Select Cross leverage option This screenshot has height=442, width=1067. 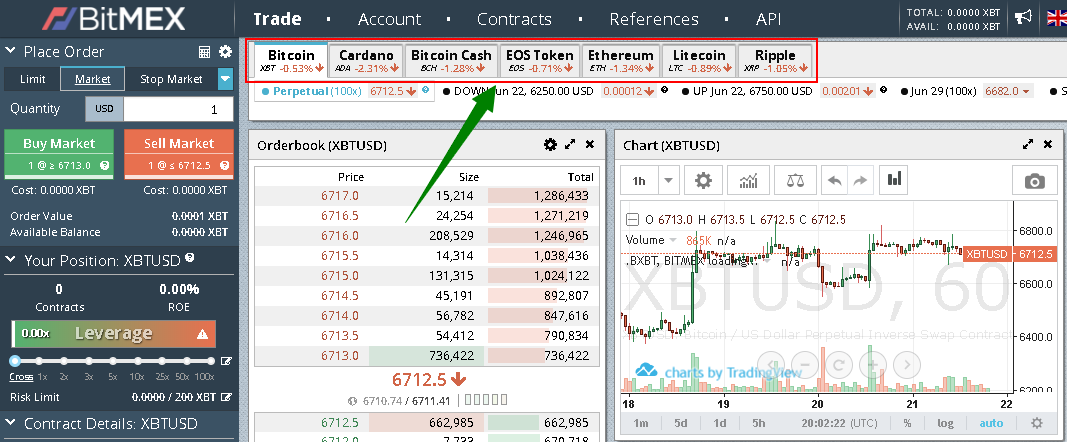(20, 377)
